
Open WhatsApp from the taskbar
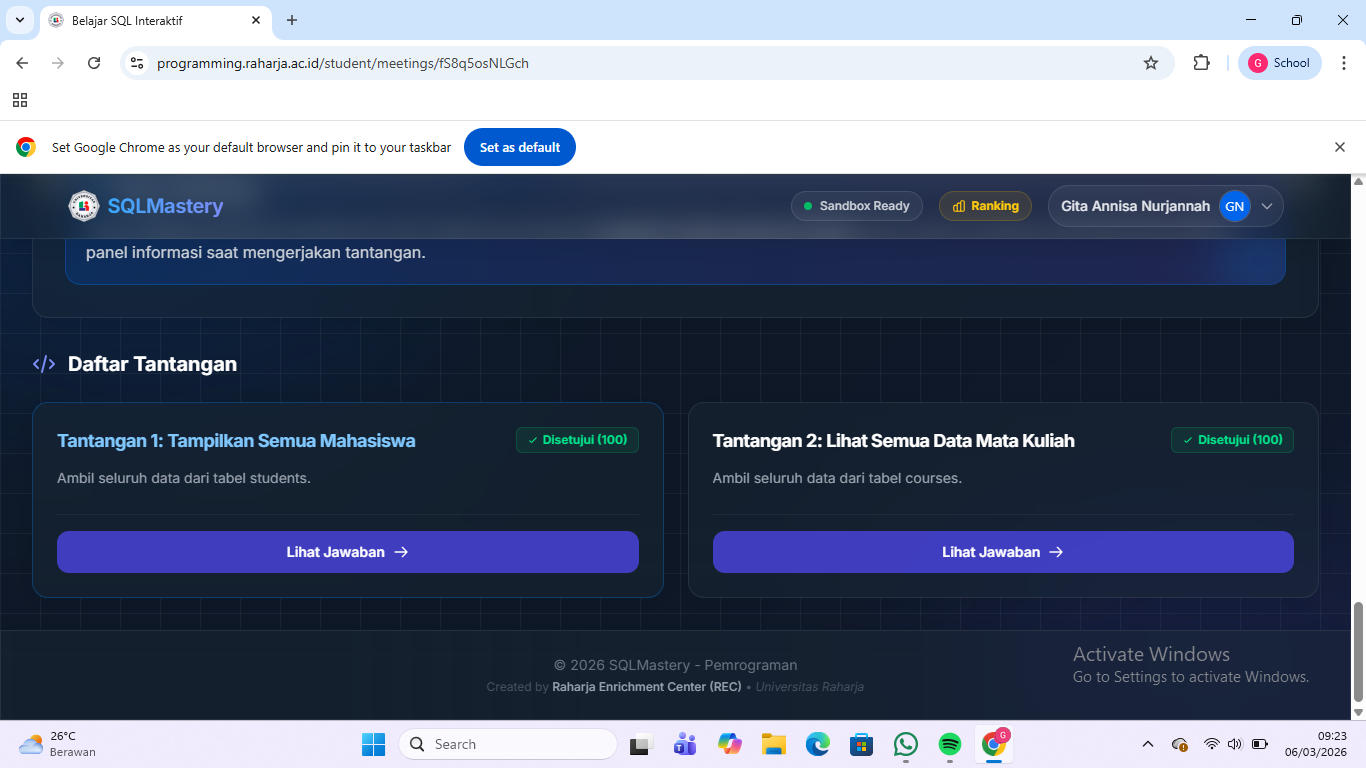[x=906, y=744]
